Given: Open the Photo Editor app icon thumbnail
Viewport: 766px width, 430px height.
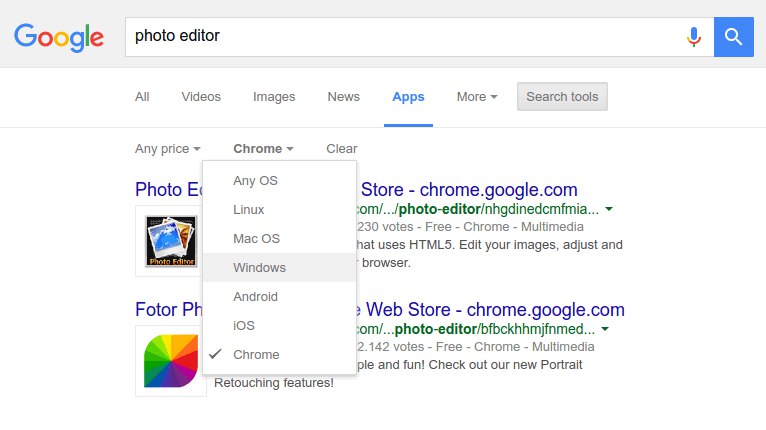Looking at the screenshot, I should pos(171,241).
